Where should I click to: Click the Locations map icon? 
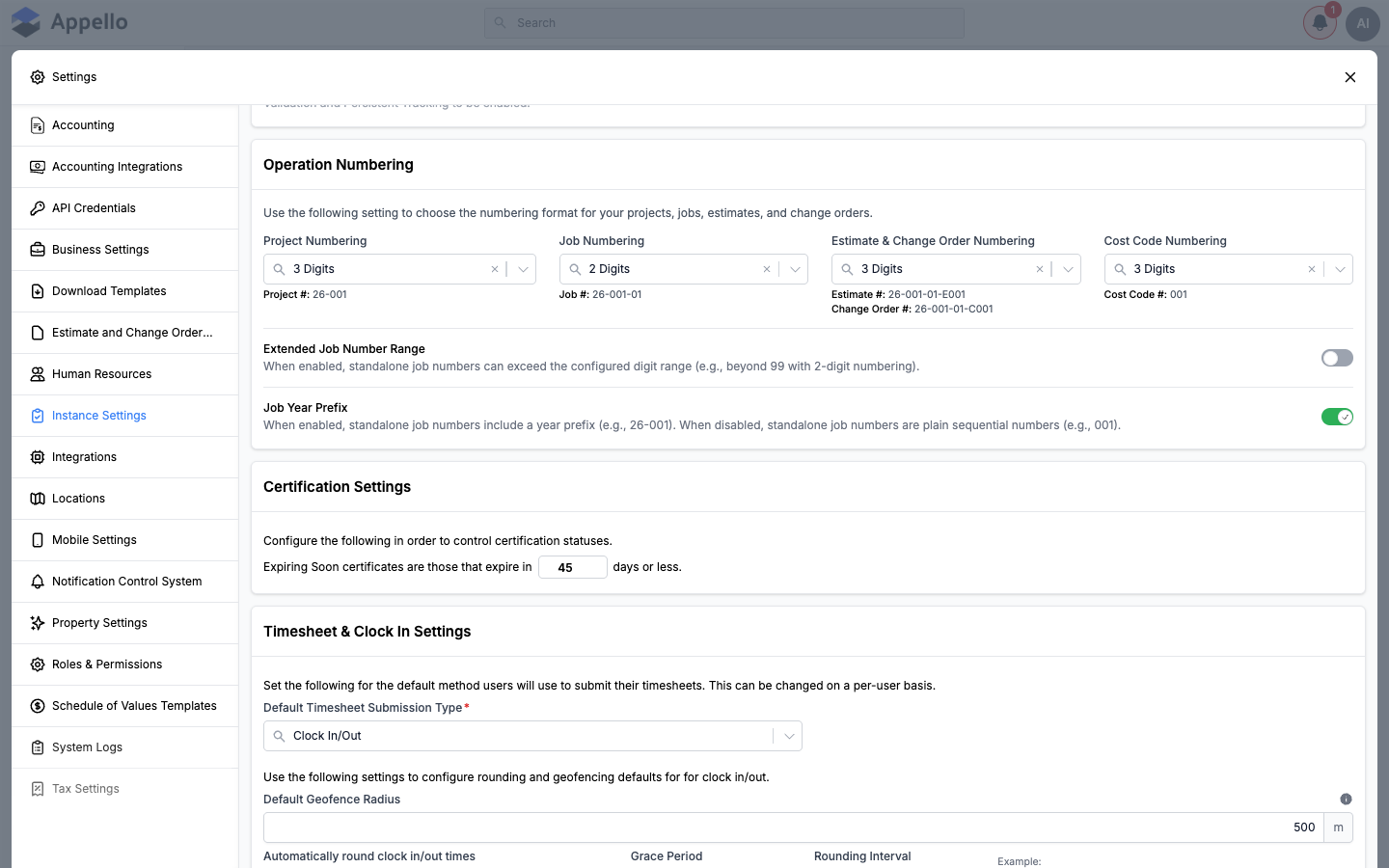(38, 499)
